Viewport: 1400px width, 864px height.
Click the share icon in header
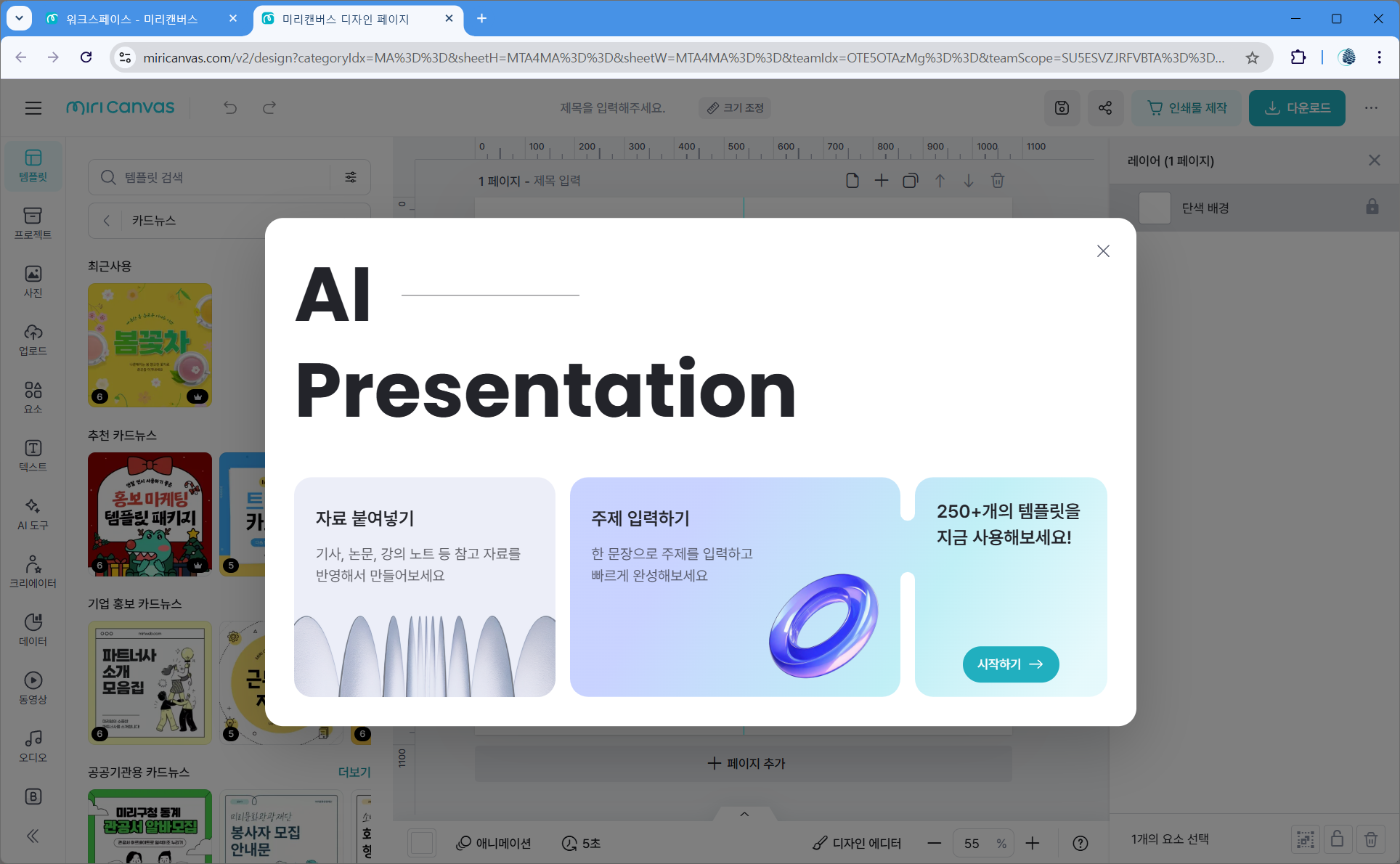pyautogui.click(x=1105, y=107)
